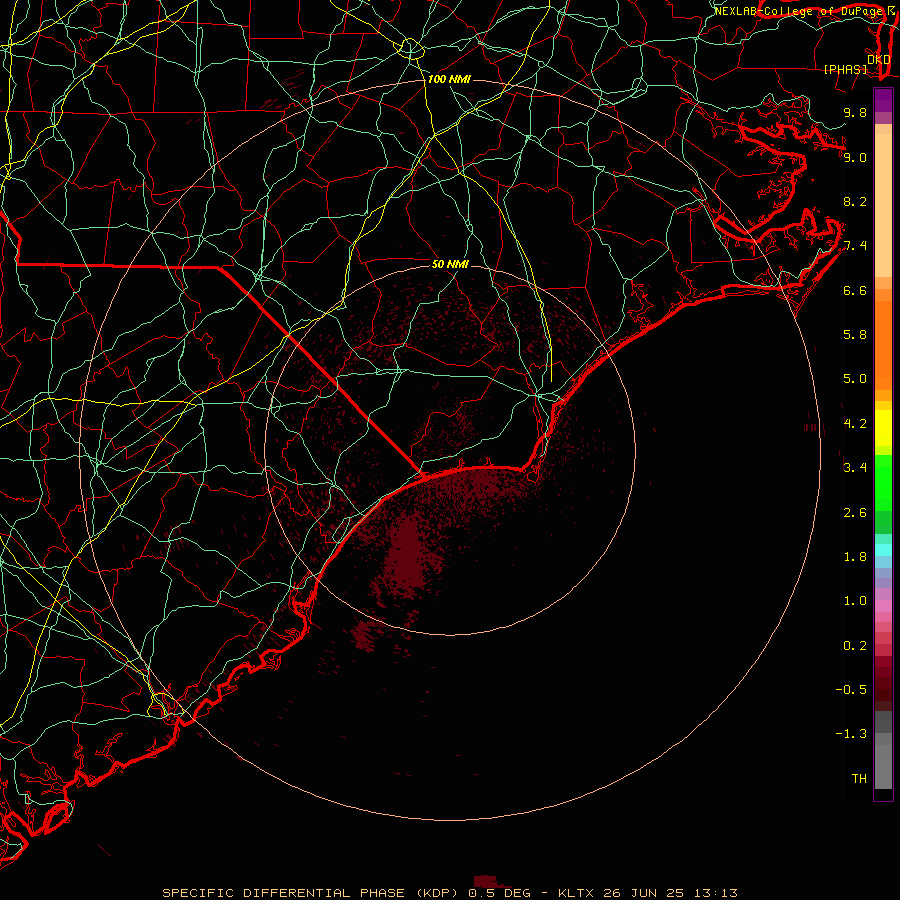Click the large dark red KDP echo offshore

coord(408,554)
